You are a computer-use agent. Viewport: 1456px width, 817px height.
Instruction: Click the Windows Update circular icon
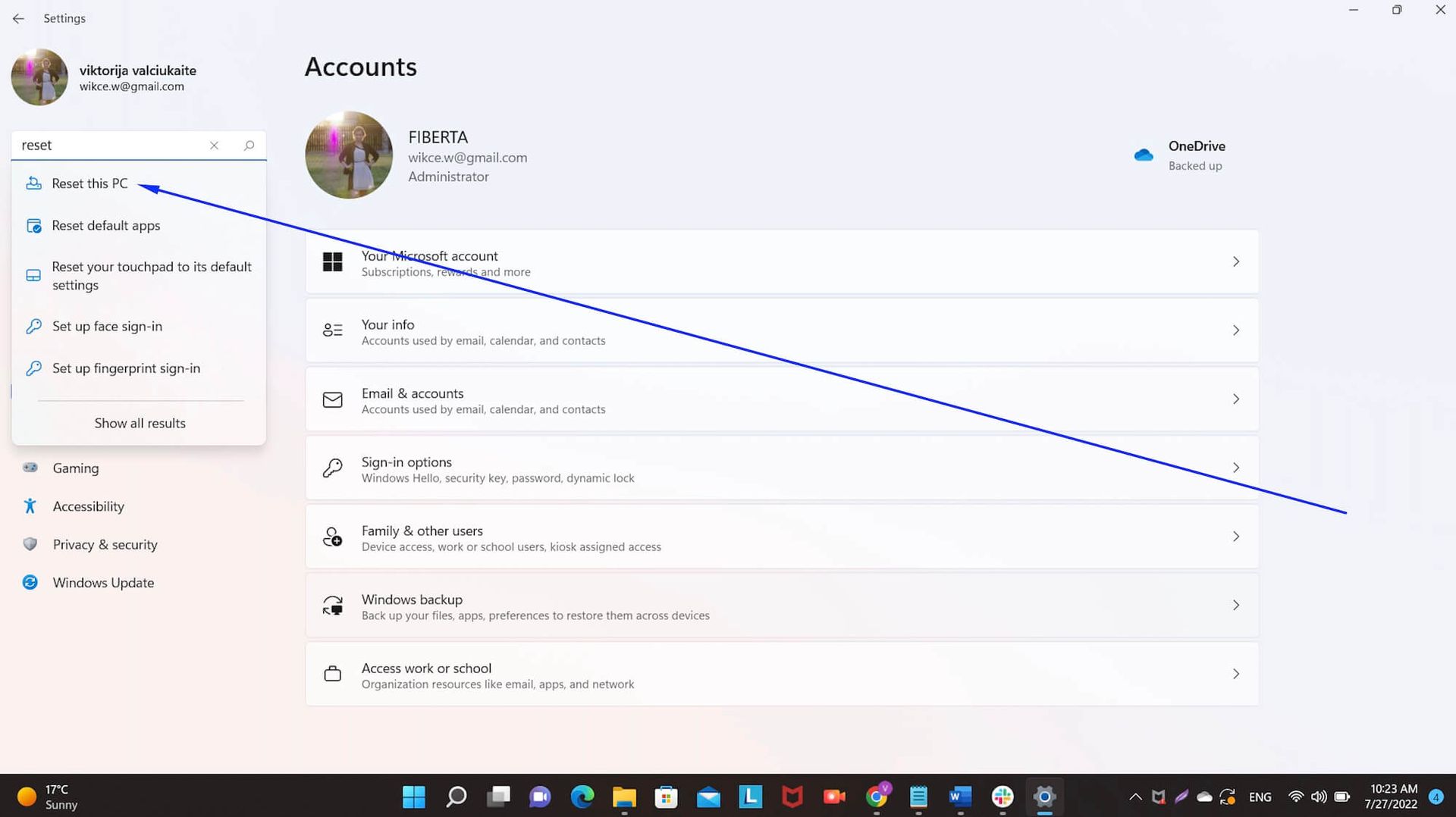(x=30, y=582)
